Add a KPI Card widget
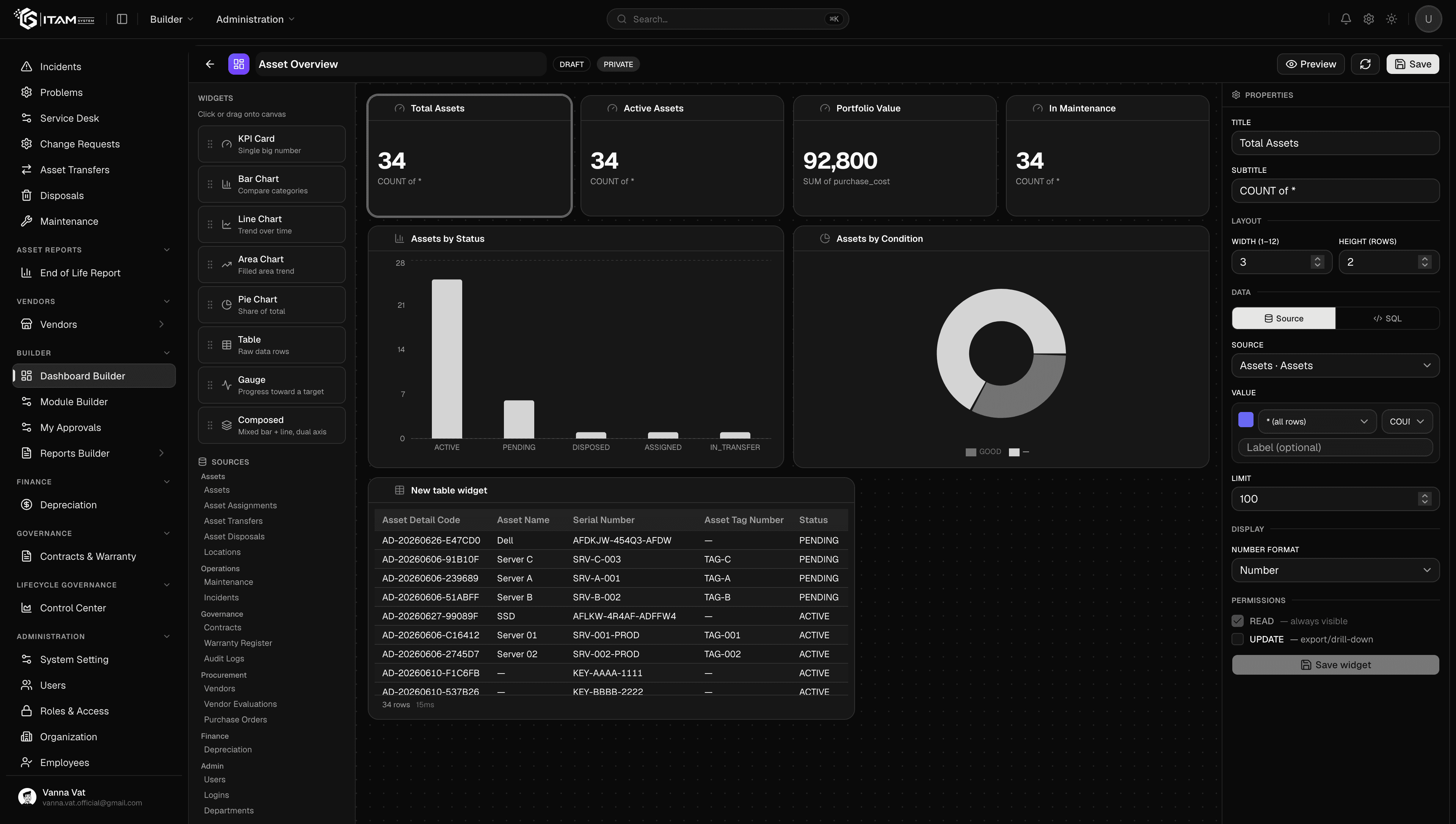1456x824 pixels. click(272, 144)
